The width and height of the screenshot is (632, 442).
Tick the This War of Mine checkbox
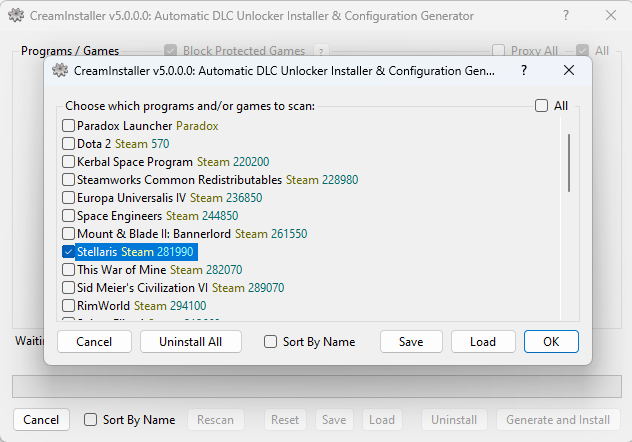[69, 270]
